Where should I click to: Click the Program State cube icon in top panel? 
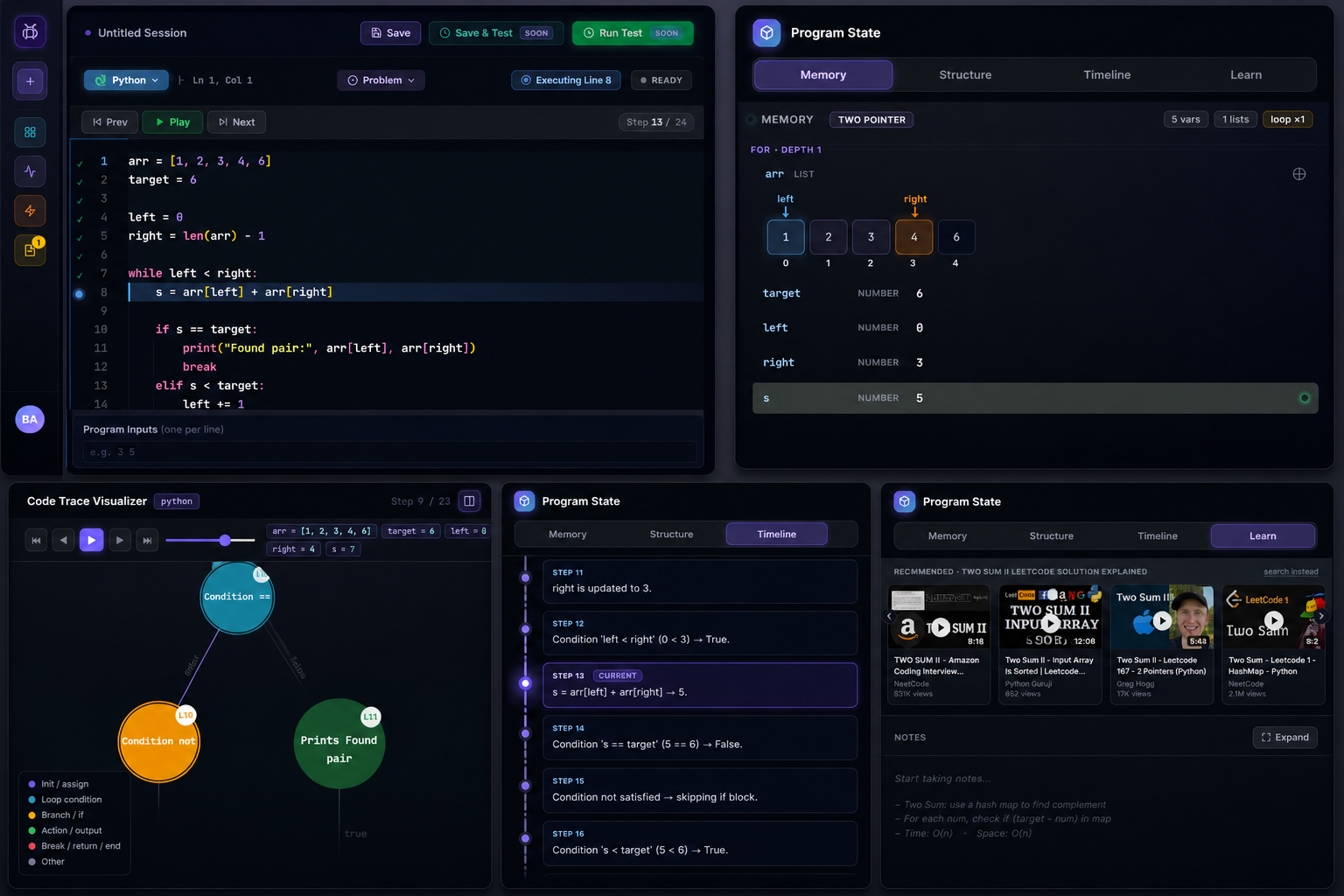(x=766, y=32)
